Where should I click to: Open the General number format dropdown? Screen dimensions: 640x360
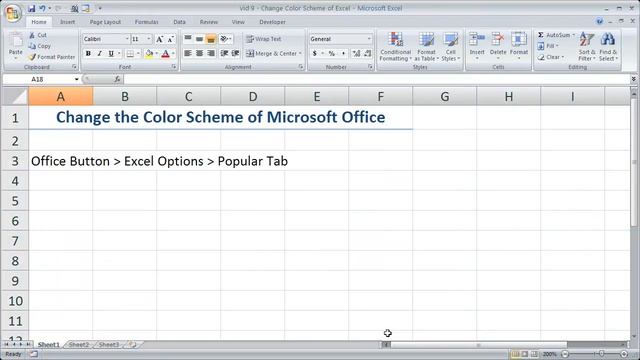[x=369, y=39]
